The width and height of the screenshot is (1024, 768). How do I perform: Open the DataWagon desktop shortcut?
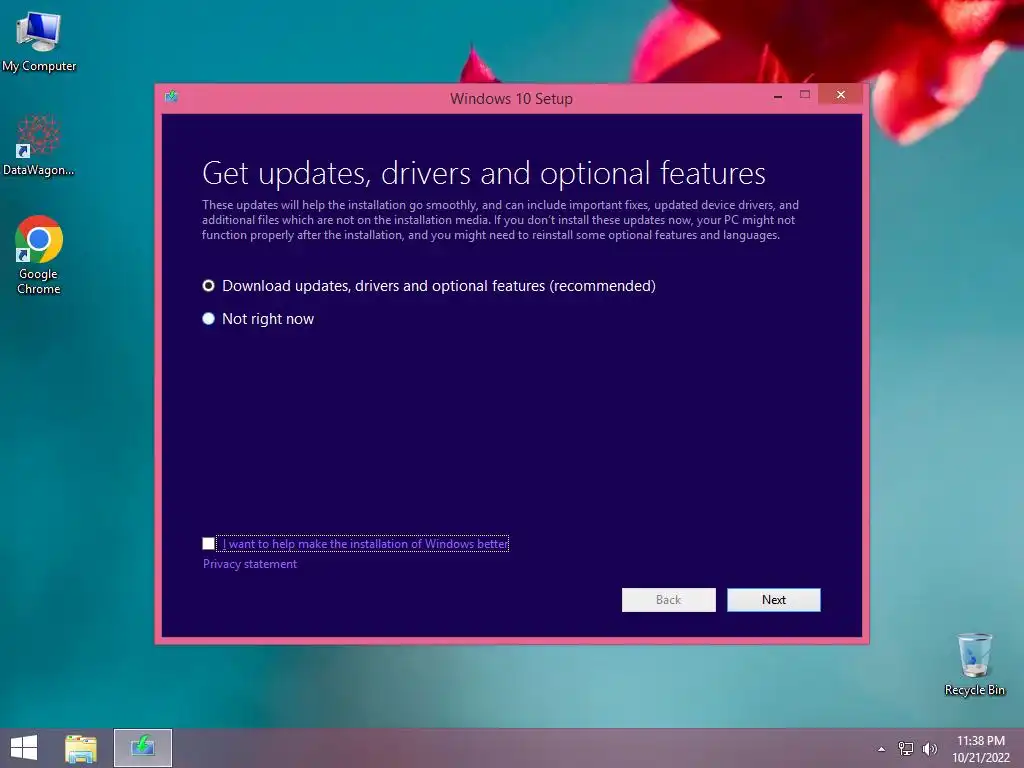39,145
